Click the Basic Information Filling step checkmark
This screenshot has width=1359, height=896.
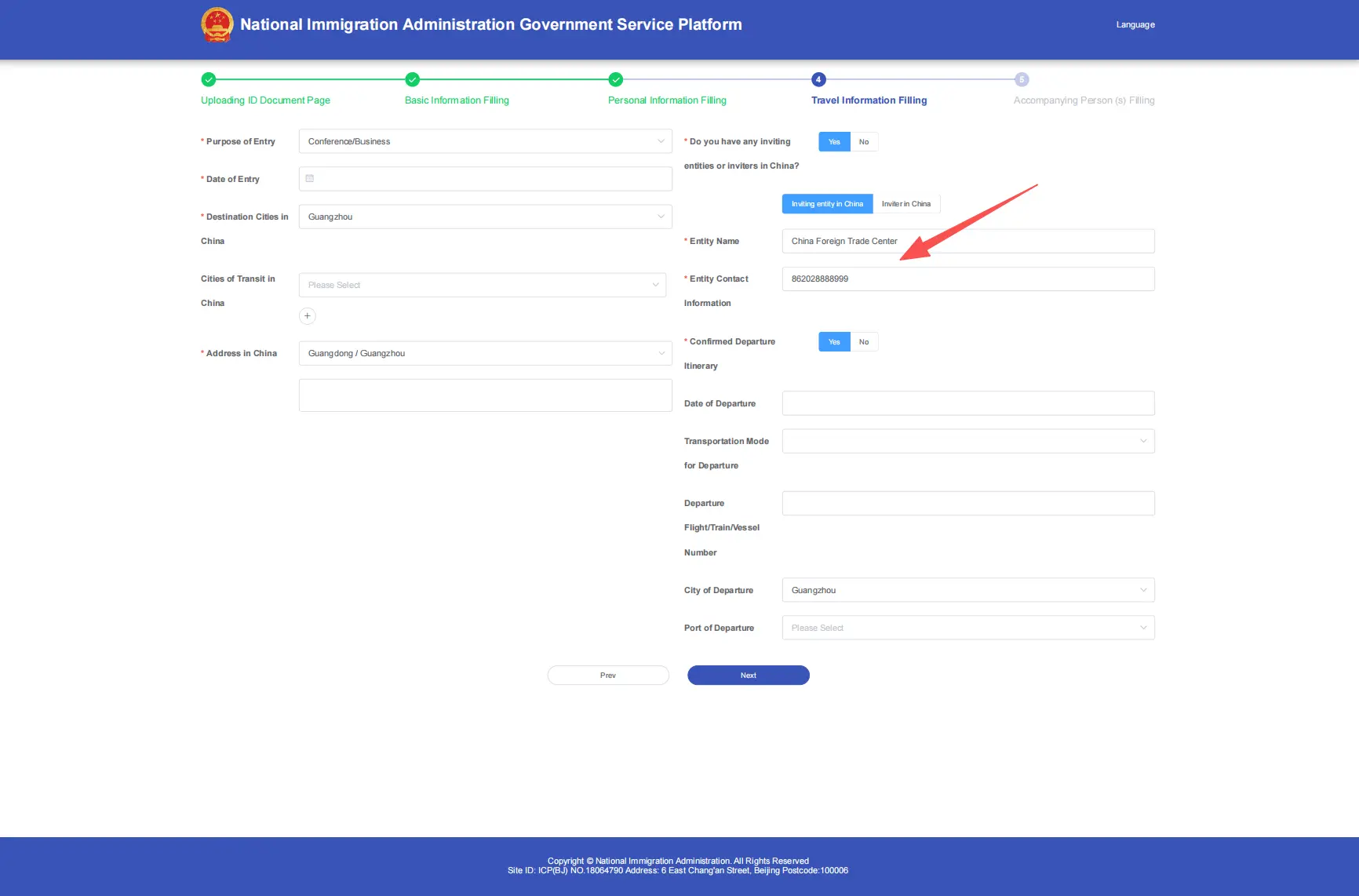(413, 79)
